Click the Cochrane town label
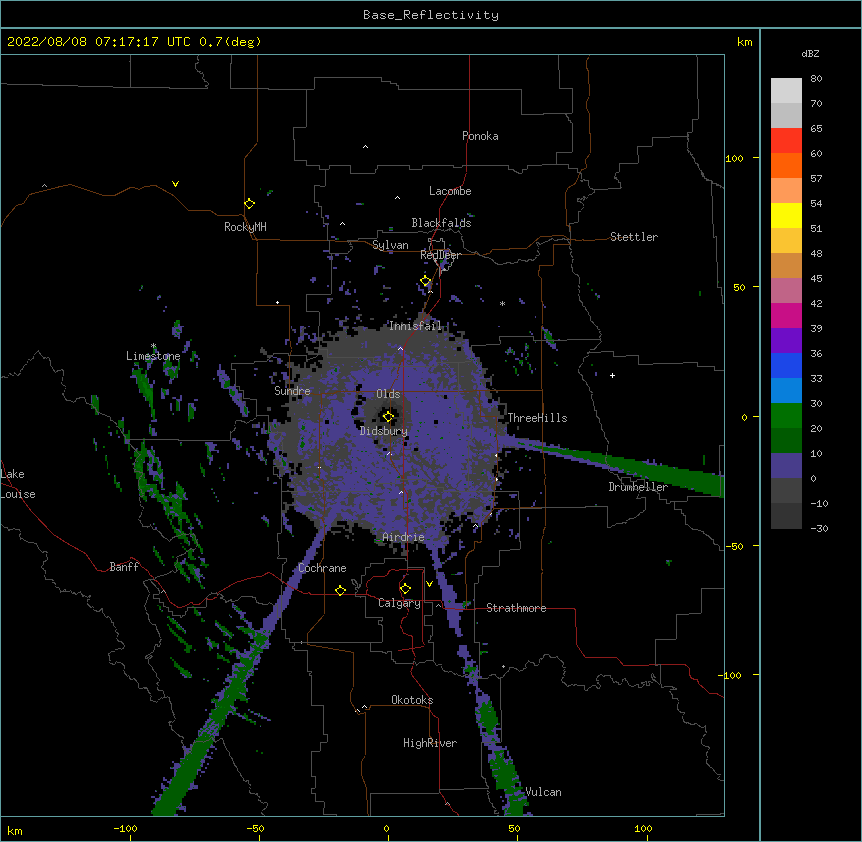 pyautogui.click(x=322, y=568)
